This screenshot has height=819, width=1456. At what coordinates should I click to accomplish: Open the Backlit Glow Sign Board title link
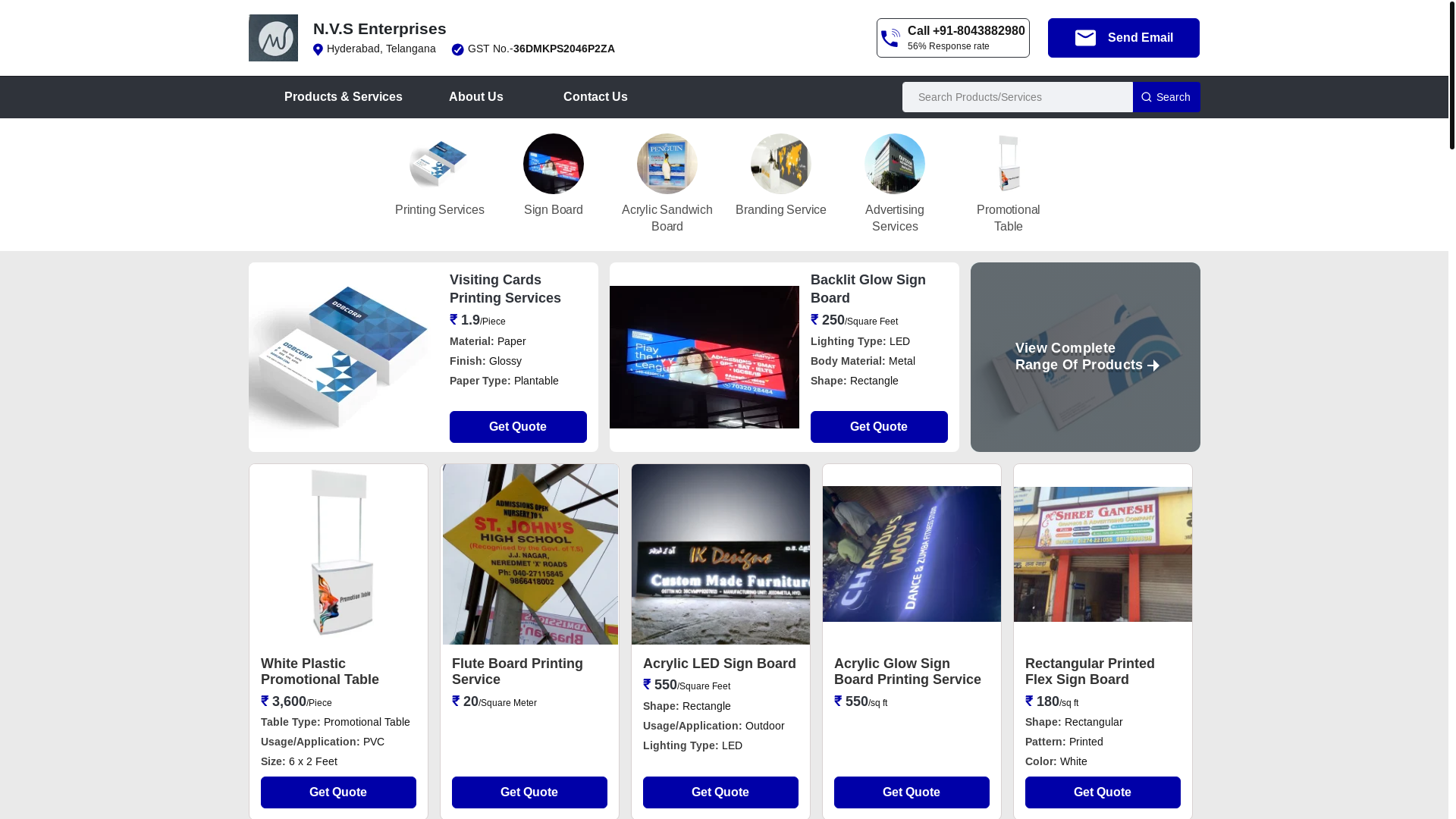[868, 289]
